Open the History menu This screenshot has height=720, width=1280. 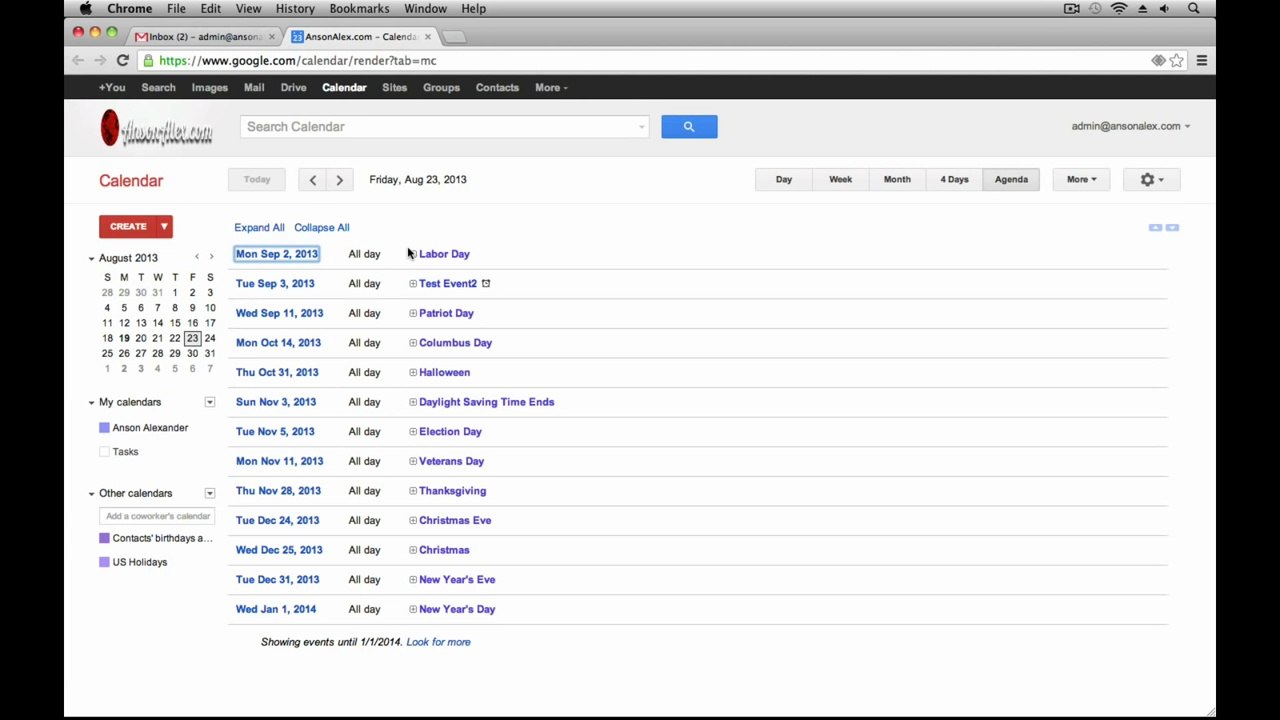[295, 9]
